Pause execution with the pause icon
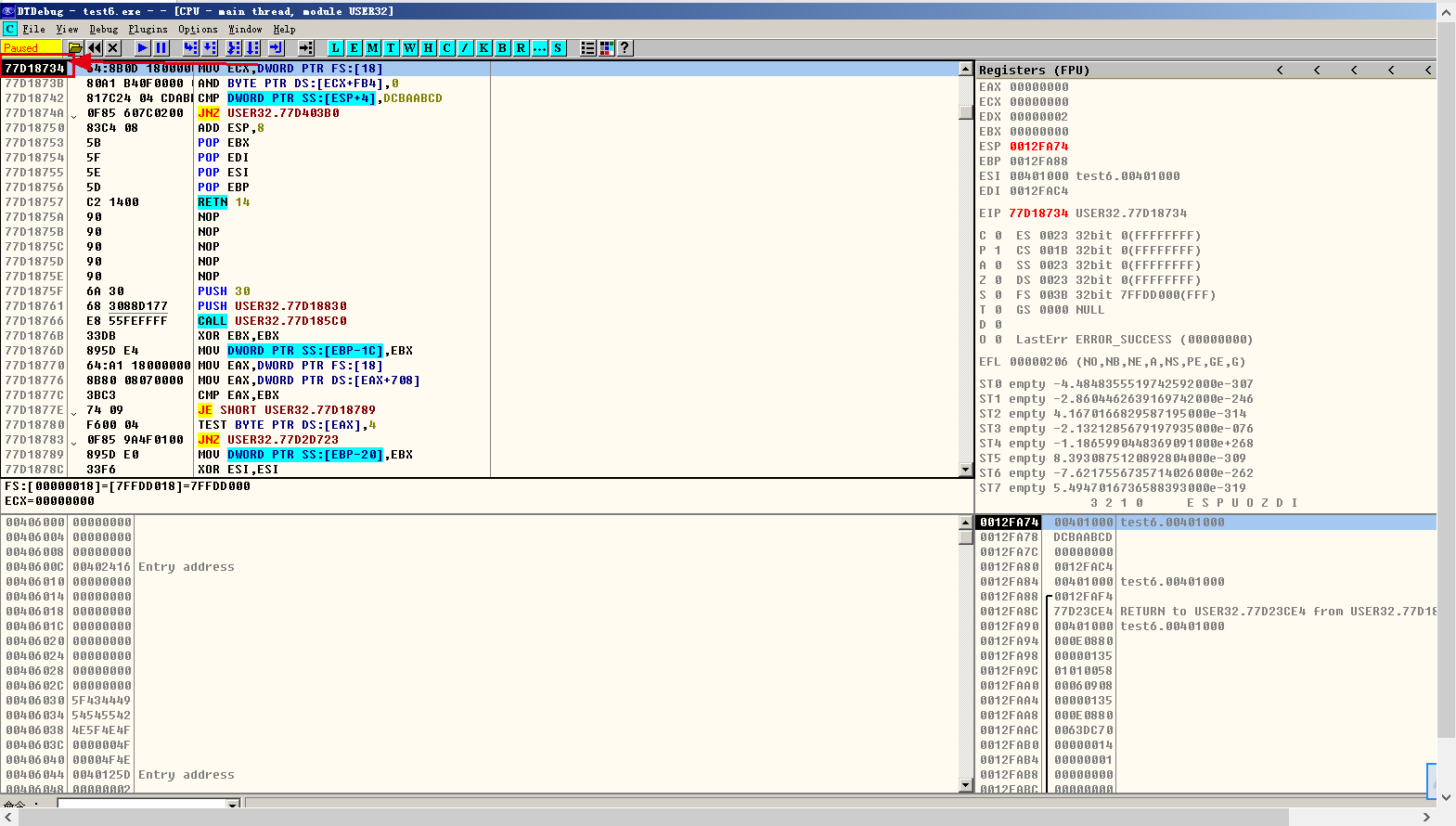Viewport: 1456px width, 826px height. click(161, 48)
